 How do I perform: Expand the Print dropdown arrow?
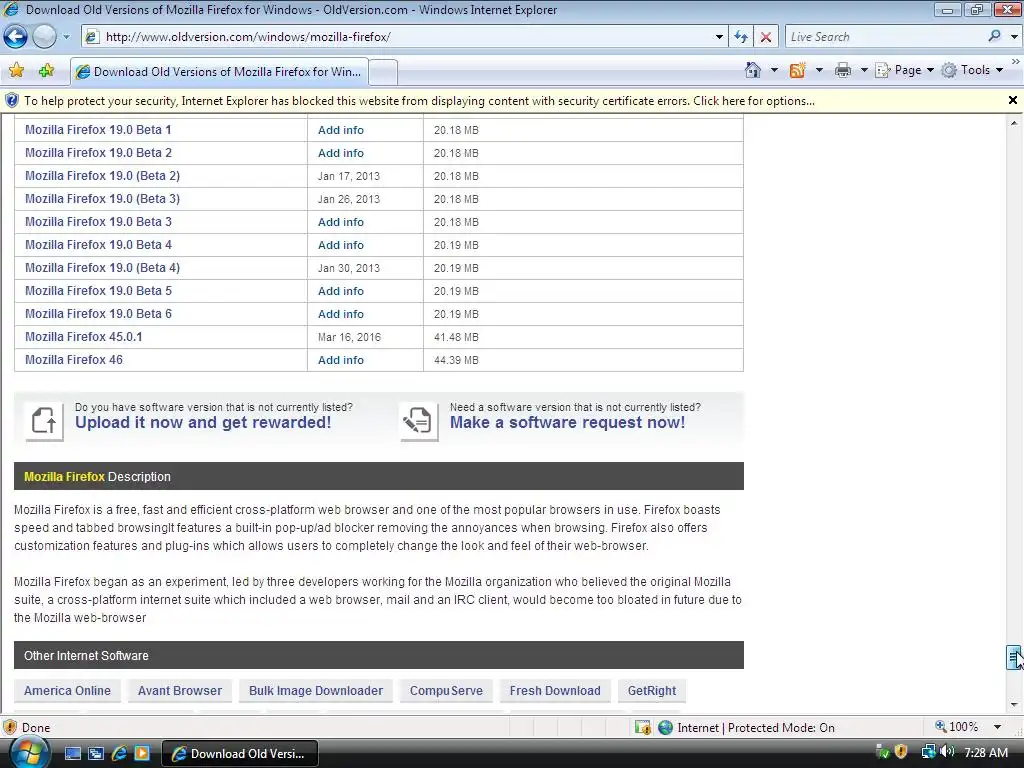(863, 70)
